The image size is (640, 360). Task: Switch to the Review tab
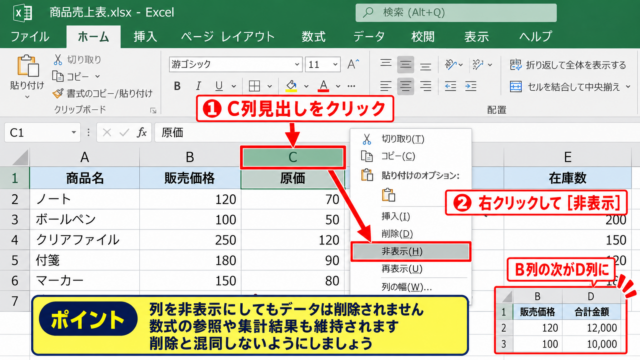423,37
